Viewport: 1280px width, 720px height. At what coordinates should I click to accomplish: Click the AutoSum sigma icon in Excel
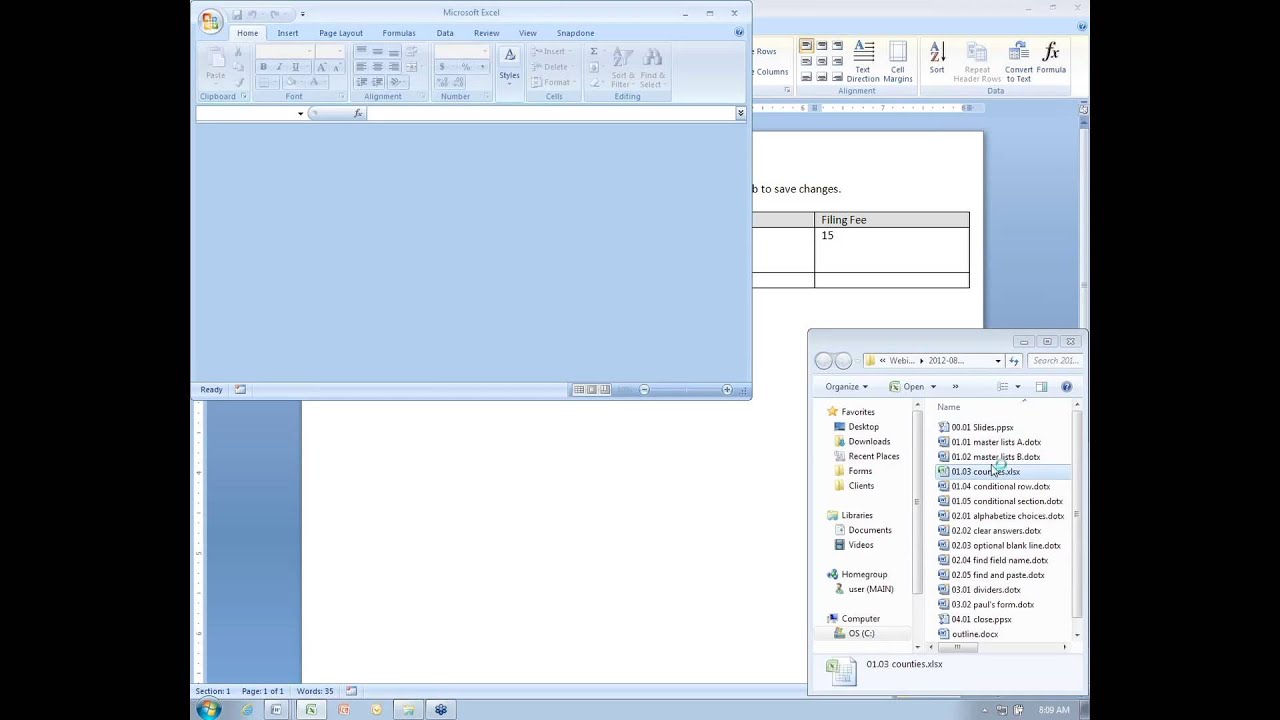[x=594, y=51]
